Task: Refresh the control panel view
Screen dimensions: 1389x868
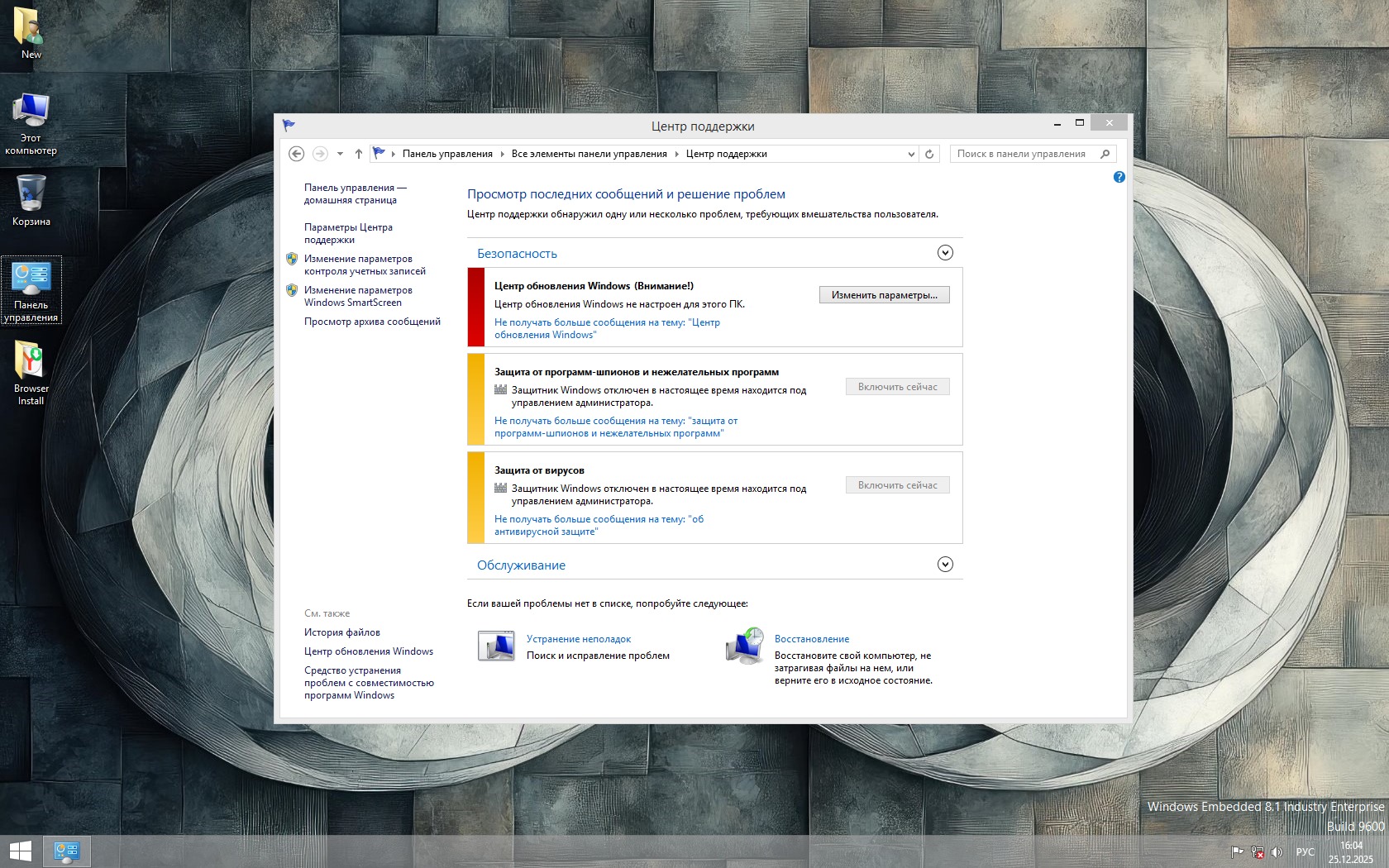Action: pyautogui.click(x=929, y=154)
